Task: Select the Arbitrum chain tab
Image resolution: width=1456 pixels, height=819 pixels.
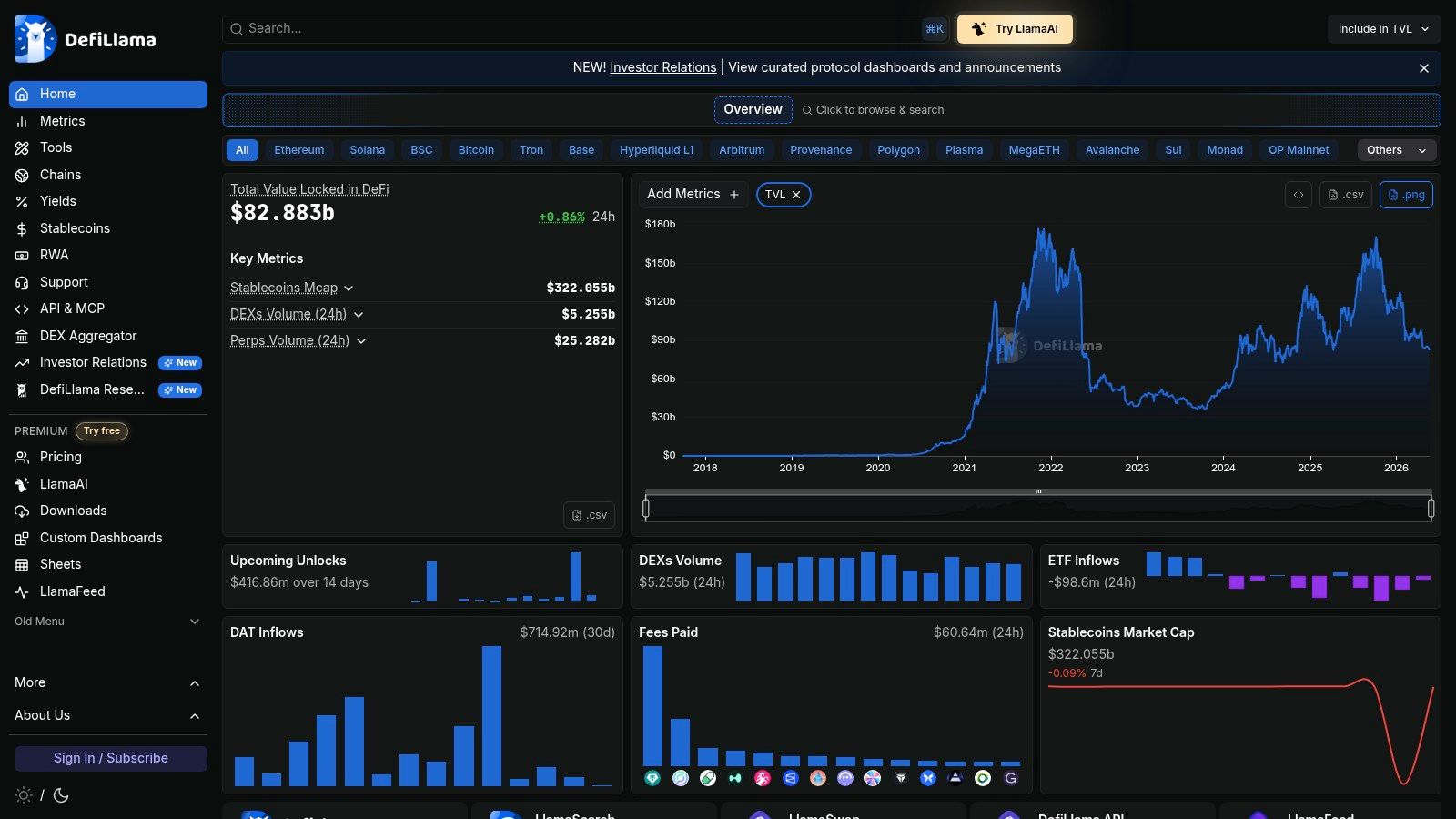Action: point(742,150)
